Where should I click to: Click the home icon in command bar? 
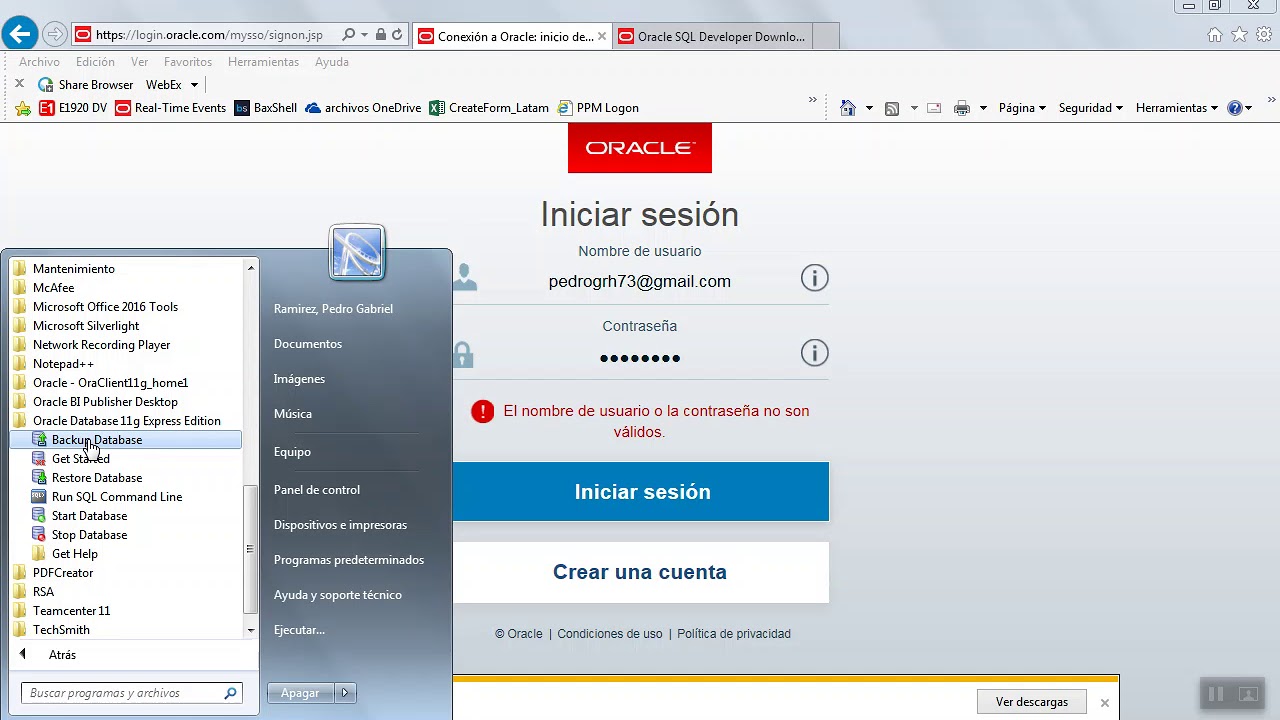(848, 108)
